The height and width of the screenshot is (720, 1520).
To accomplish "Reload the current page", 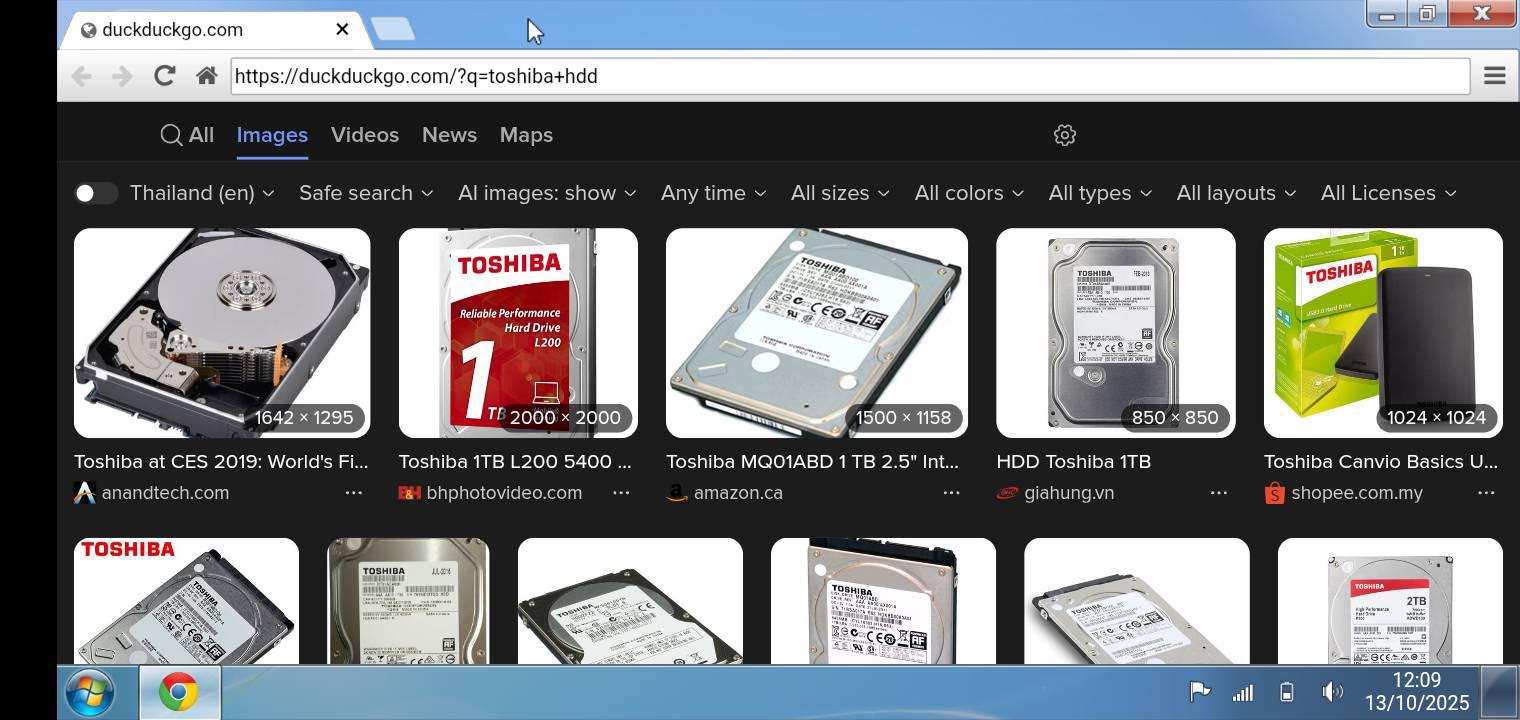I will pos(165,76).
